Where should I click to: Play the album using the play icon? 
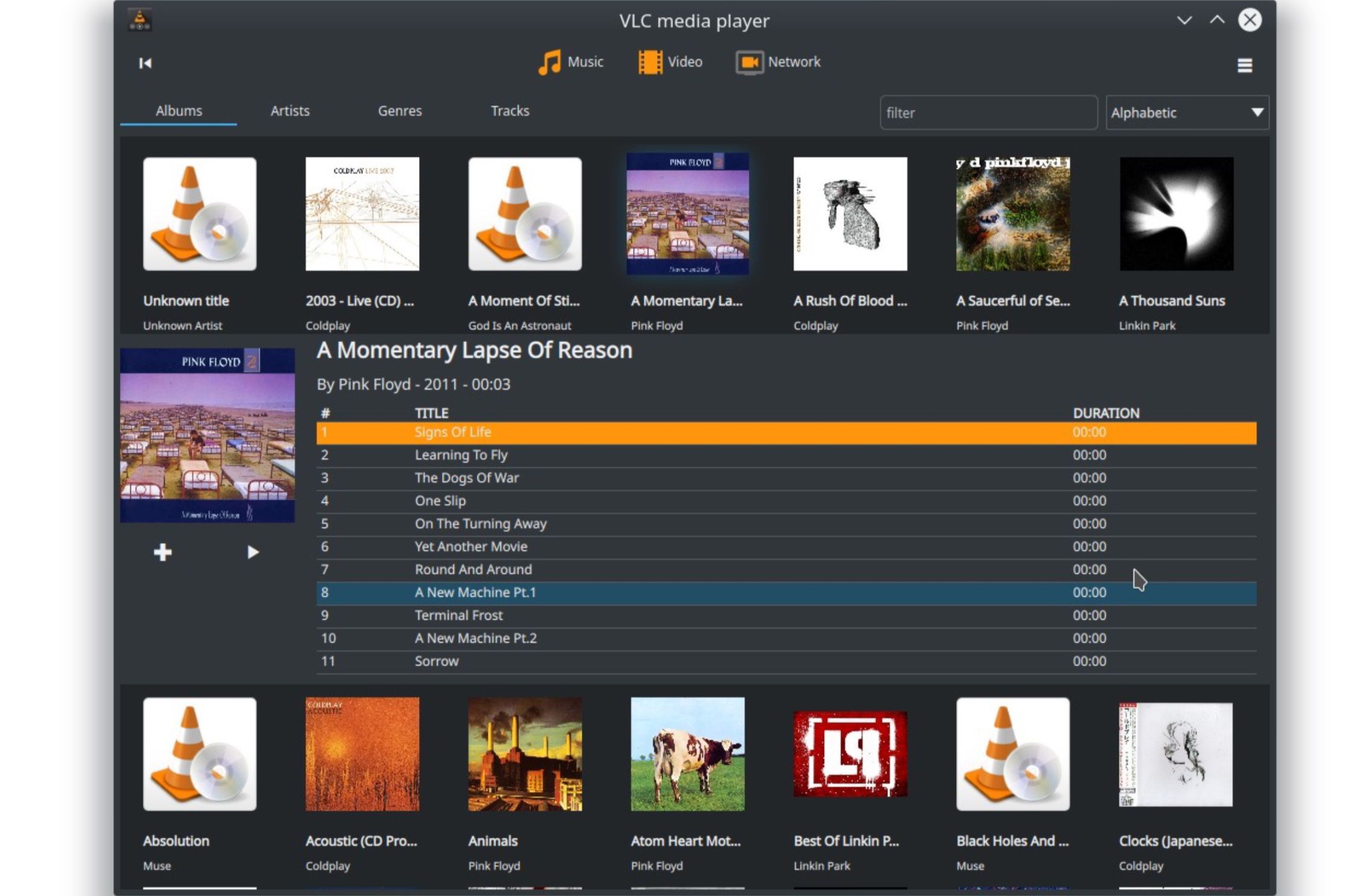[x=253, y=551]
